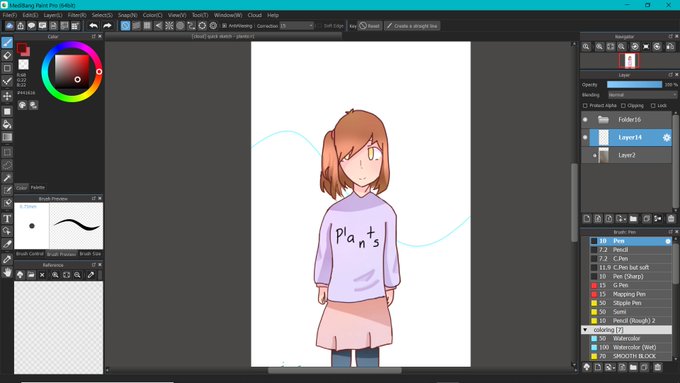Hide Layer14 visibility dot
This screenshot has height=383, width=680.
585,137
